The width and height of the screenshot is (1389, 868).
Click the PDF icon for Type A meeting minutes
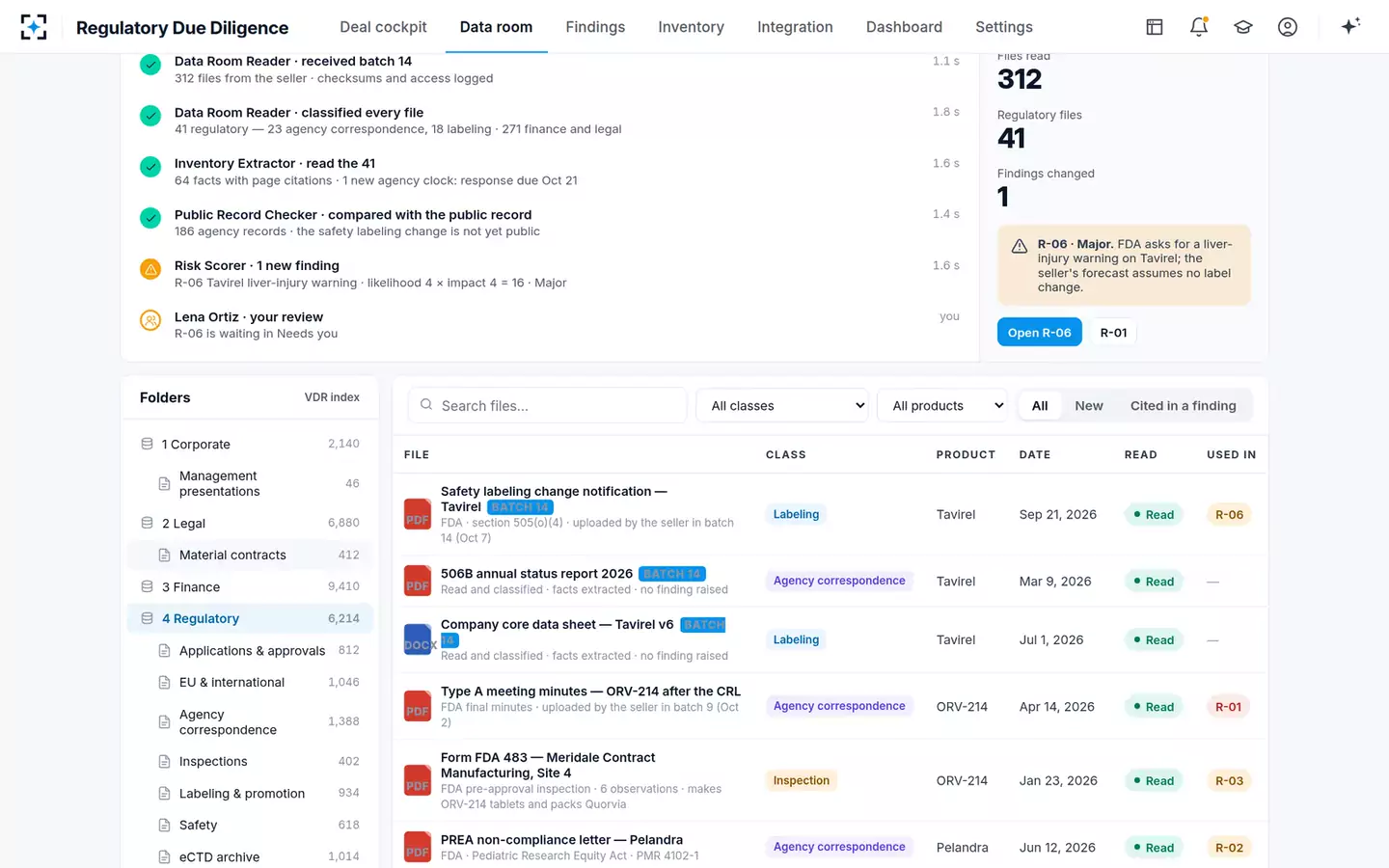coord(418,706)
